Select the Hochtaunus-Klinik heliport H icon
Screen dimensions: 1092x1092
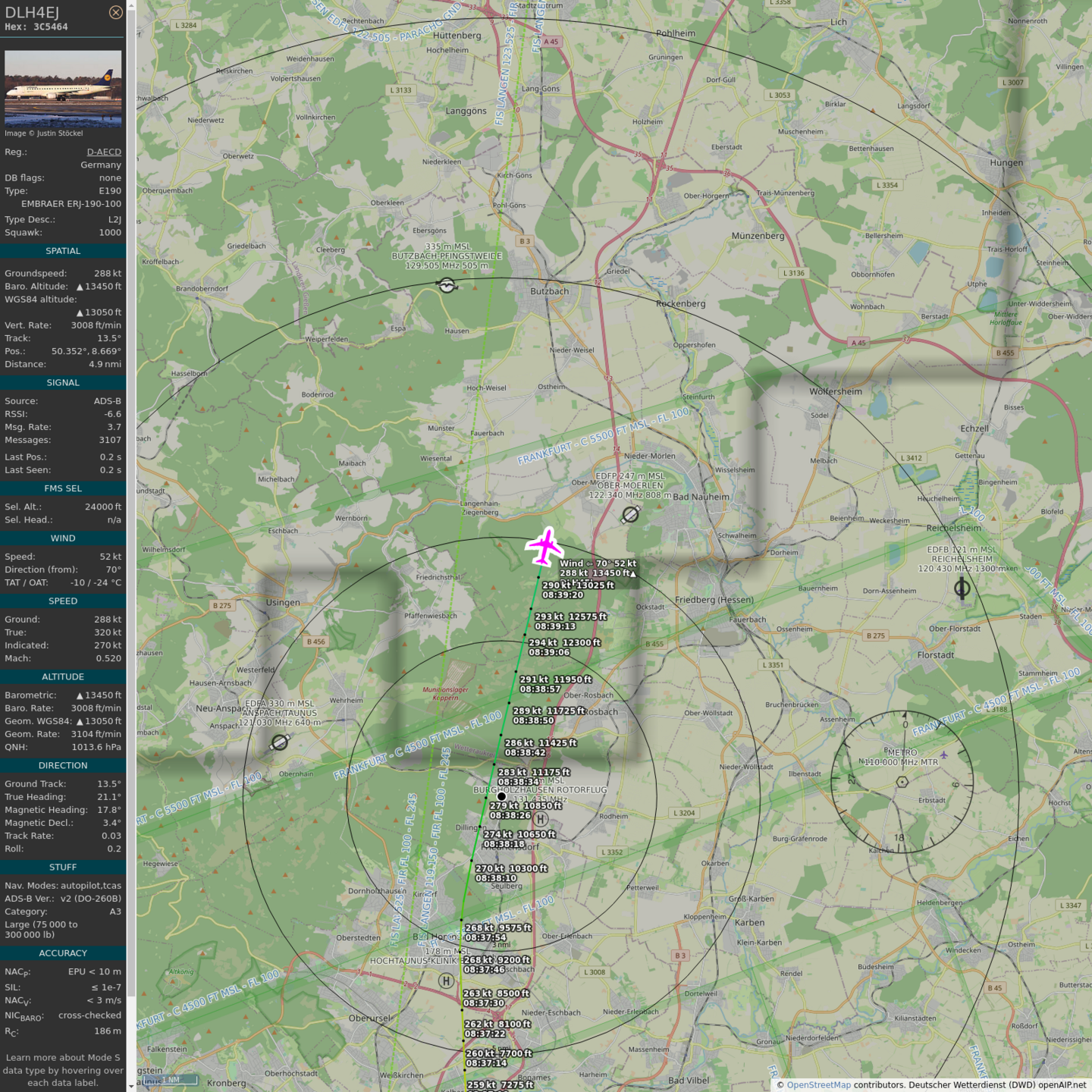(x=446, y=981)
